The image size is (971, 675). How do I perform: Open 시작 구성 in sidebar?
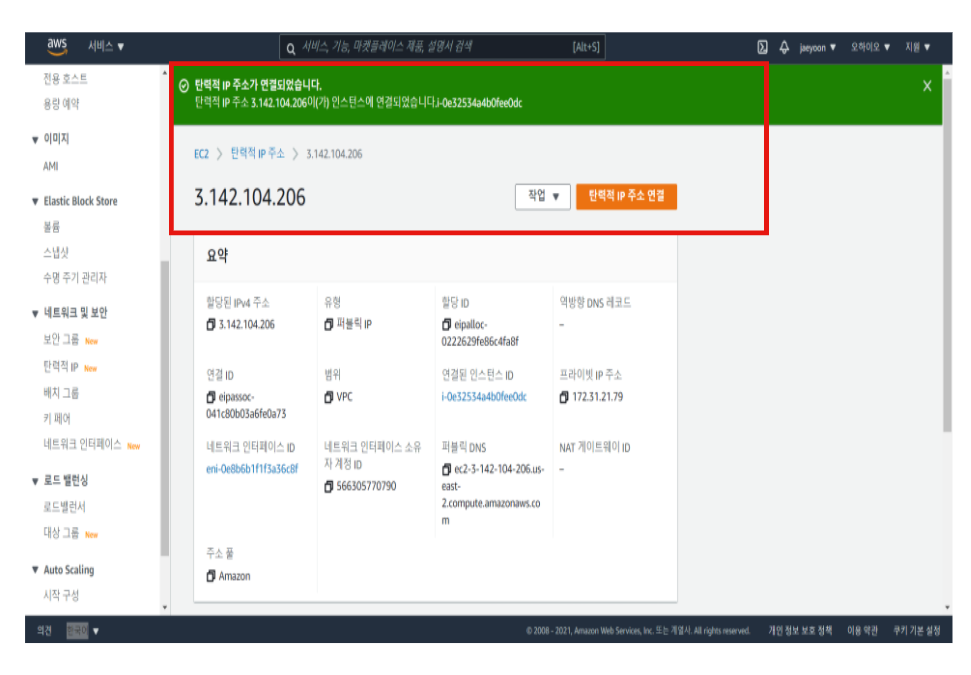pyautogui.click(x=61, y=595)
